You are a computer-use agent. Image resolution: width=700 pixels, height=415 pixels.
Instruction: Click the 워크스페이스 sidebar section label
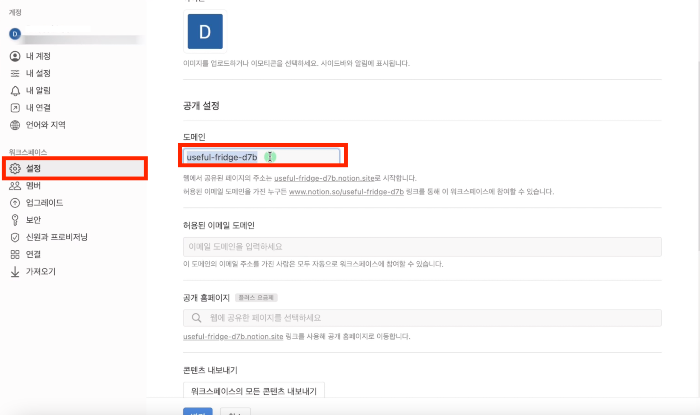(28, 152)
